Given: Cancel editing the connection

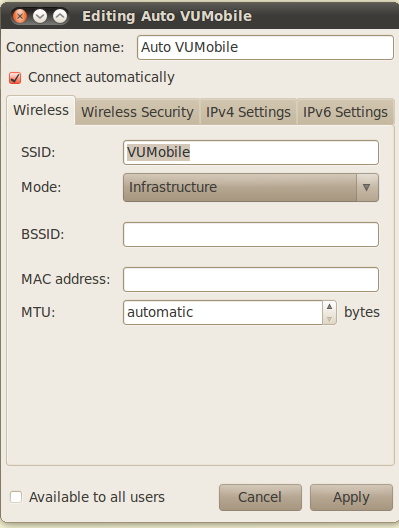Looking at the screenshot, I should [260, 497].
